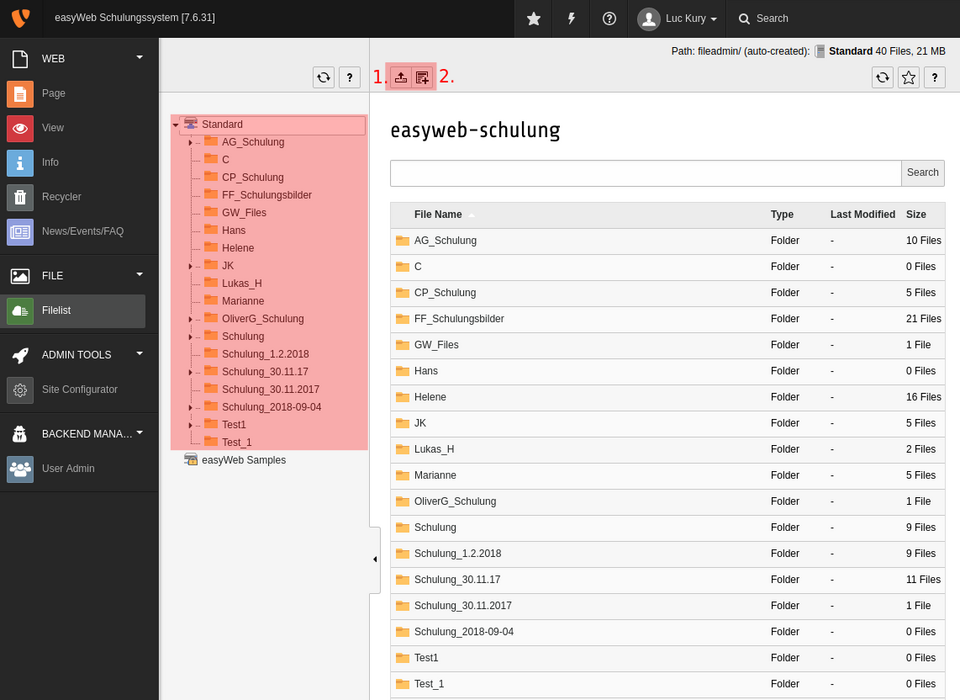Screen dimensions: 960x700
Task: Click the New file/folder toolbar button
Action: (x=422, y=77)
